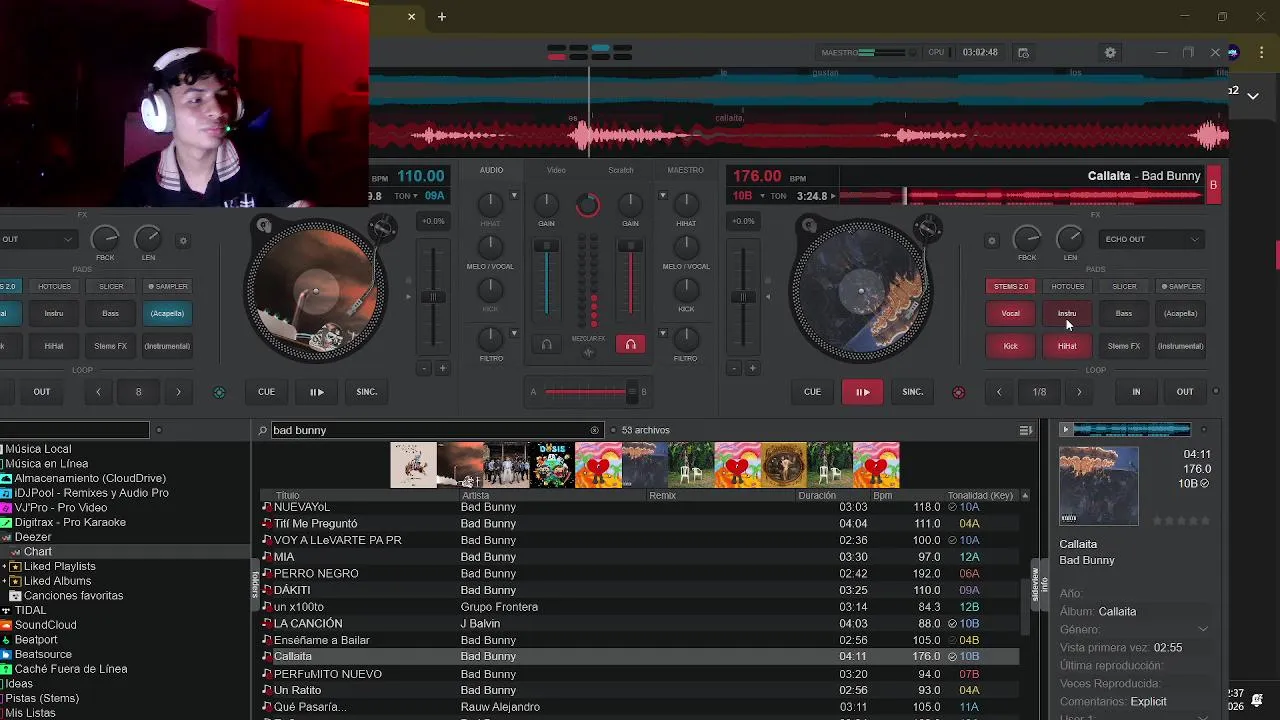Open left mixer HIHAT dropdown arrow
The height and width of the screenshot is (720, 1280).
point(514,196)
